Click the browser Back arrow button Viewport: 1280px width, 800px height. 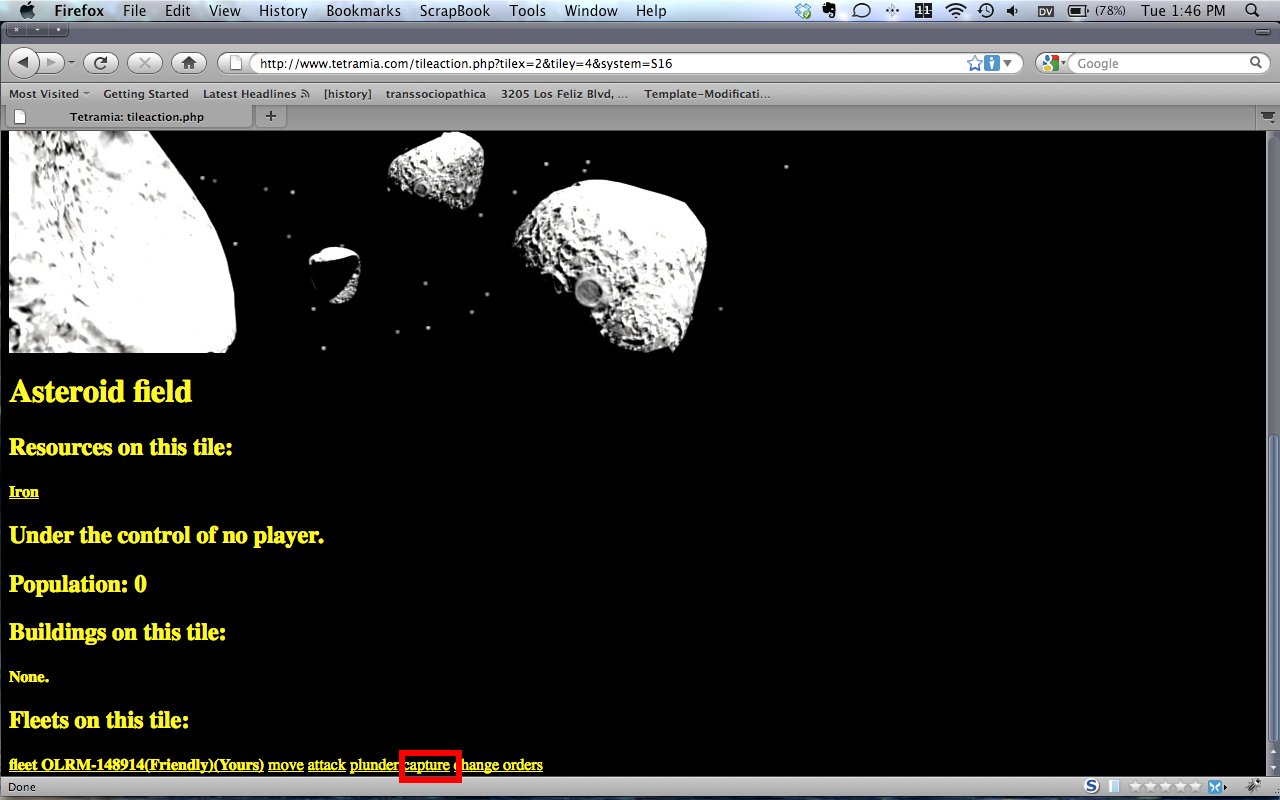pos(24,63)
